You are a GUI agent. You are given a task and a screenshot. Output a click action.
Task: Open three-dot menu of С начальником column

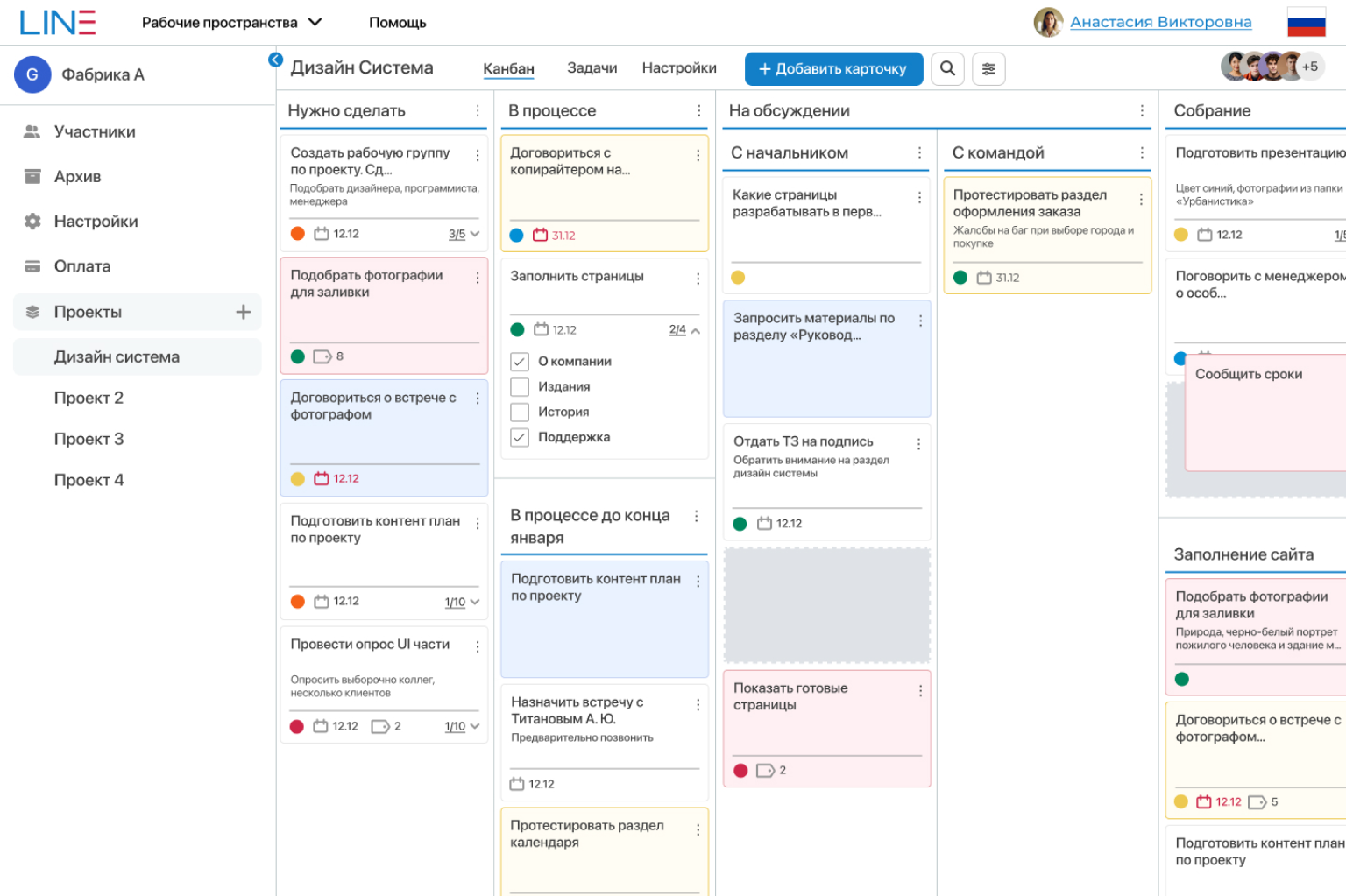click(x=918, y=152)
